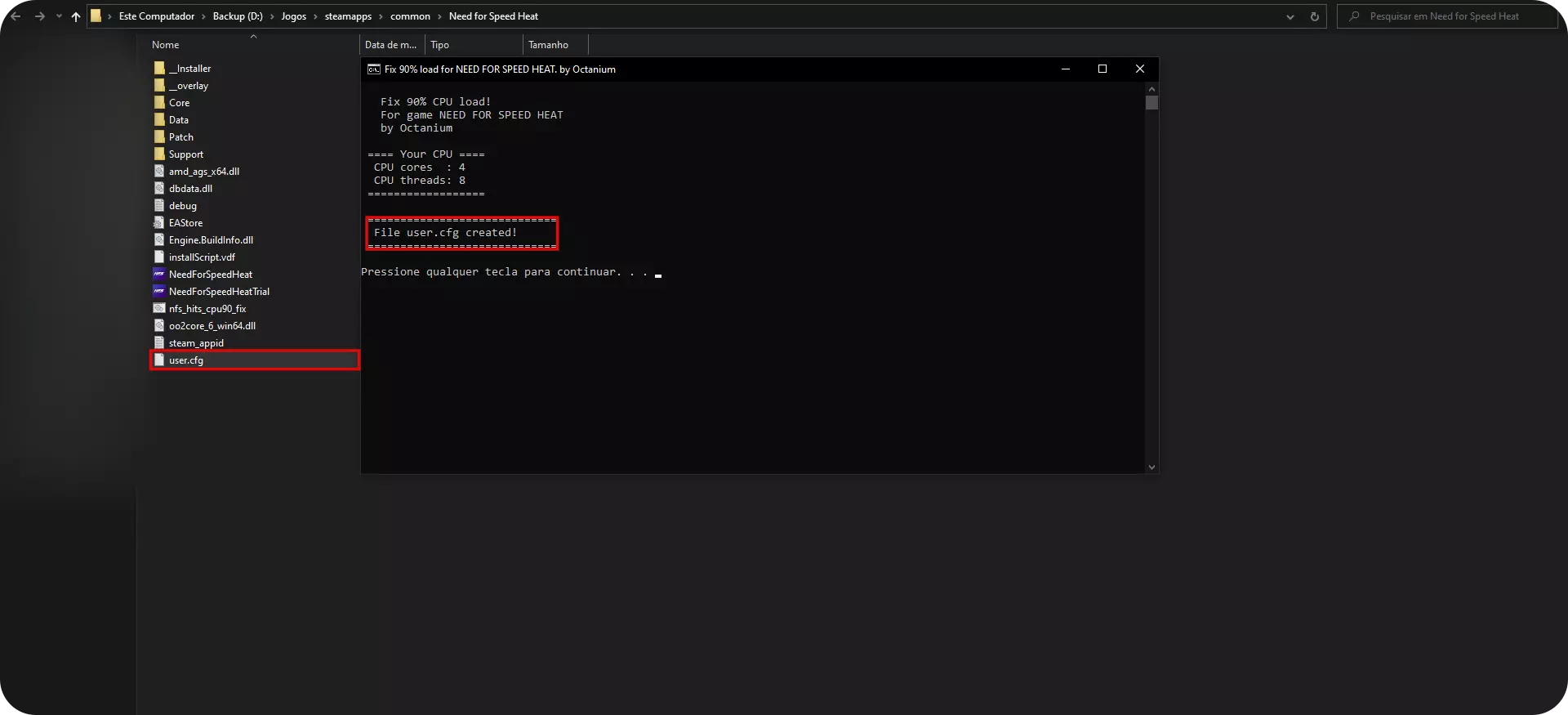The width and height of the screenshot is (1568, 715).
Task: Sort files by the 'Data de m...' column
Action: [x=392, y=45]
